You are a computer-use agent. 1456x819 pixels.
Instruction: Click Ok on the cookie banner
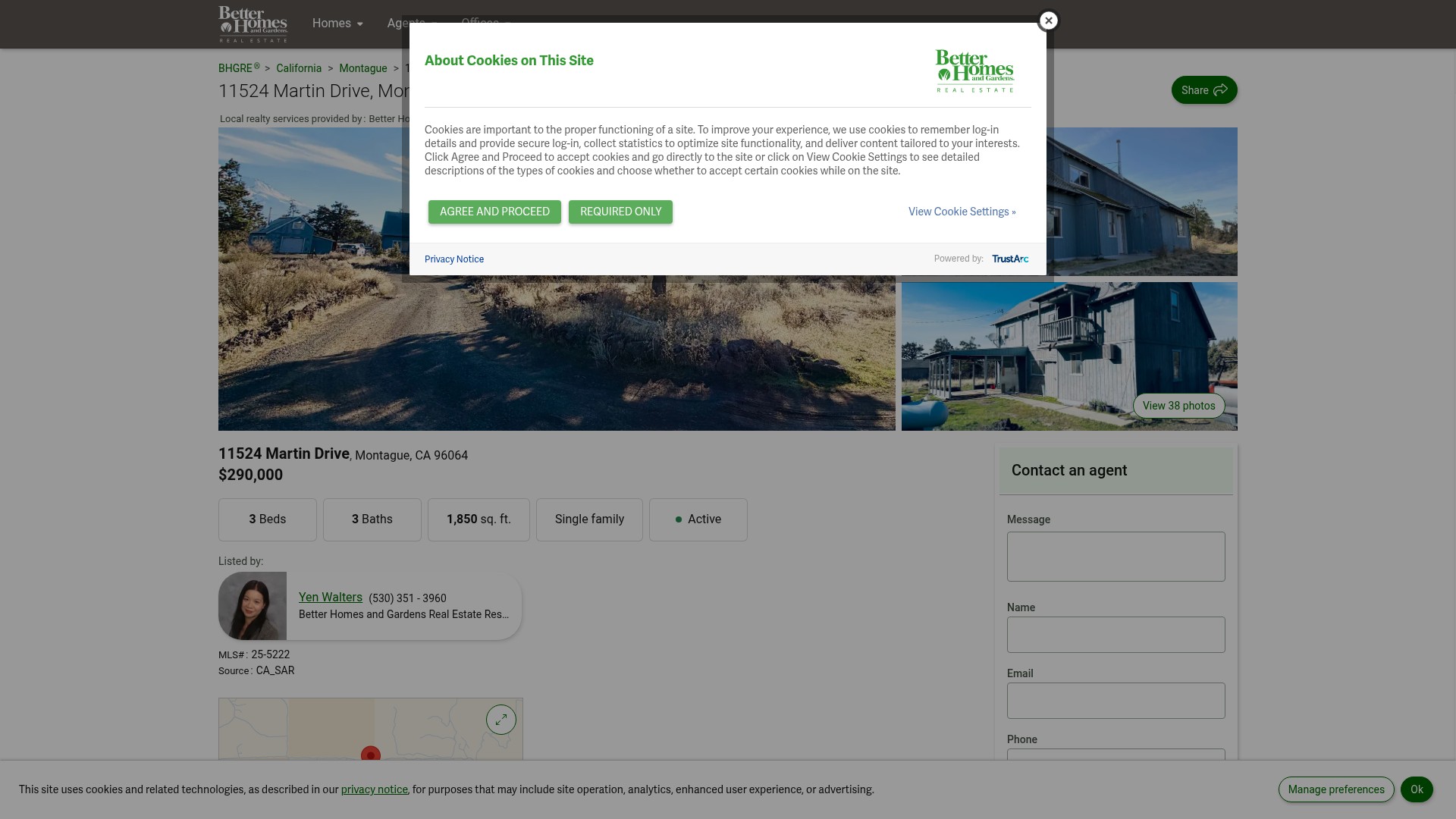tap(1417, 789)
